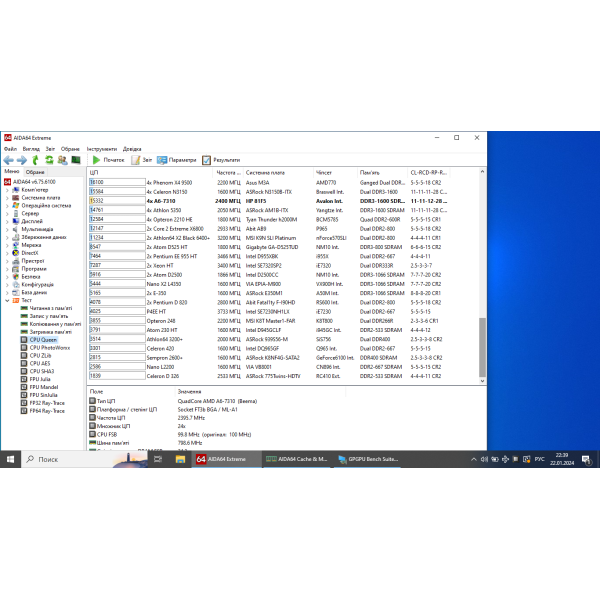Open File Explorer from the taskbar
Viewport: 600px width, 600px height.
[x=180, y=459]
